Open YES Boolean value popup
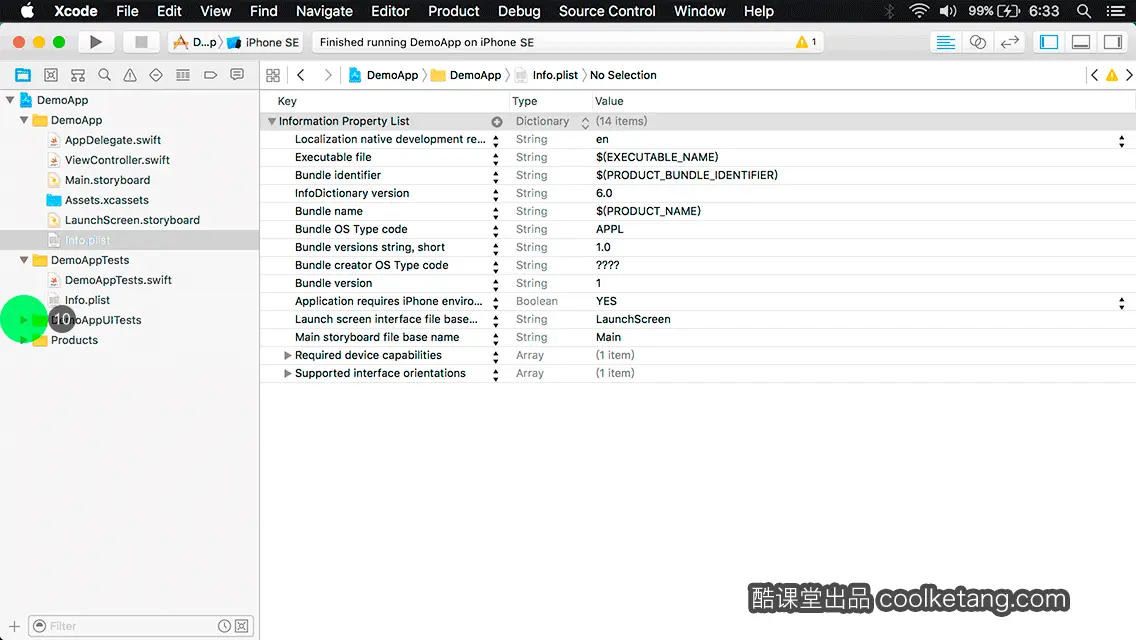The image size is (1136, 640). pos(1122,303)
